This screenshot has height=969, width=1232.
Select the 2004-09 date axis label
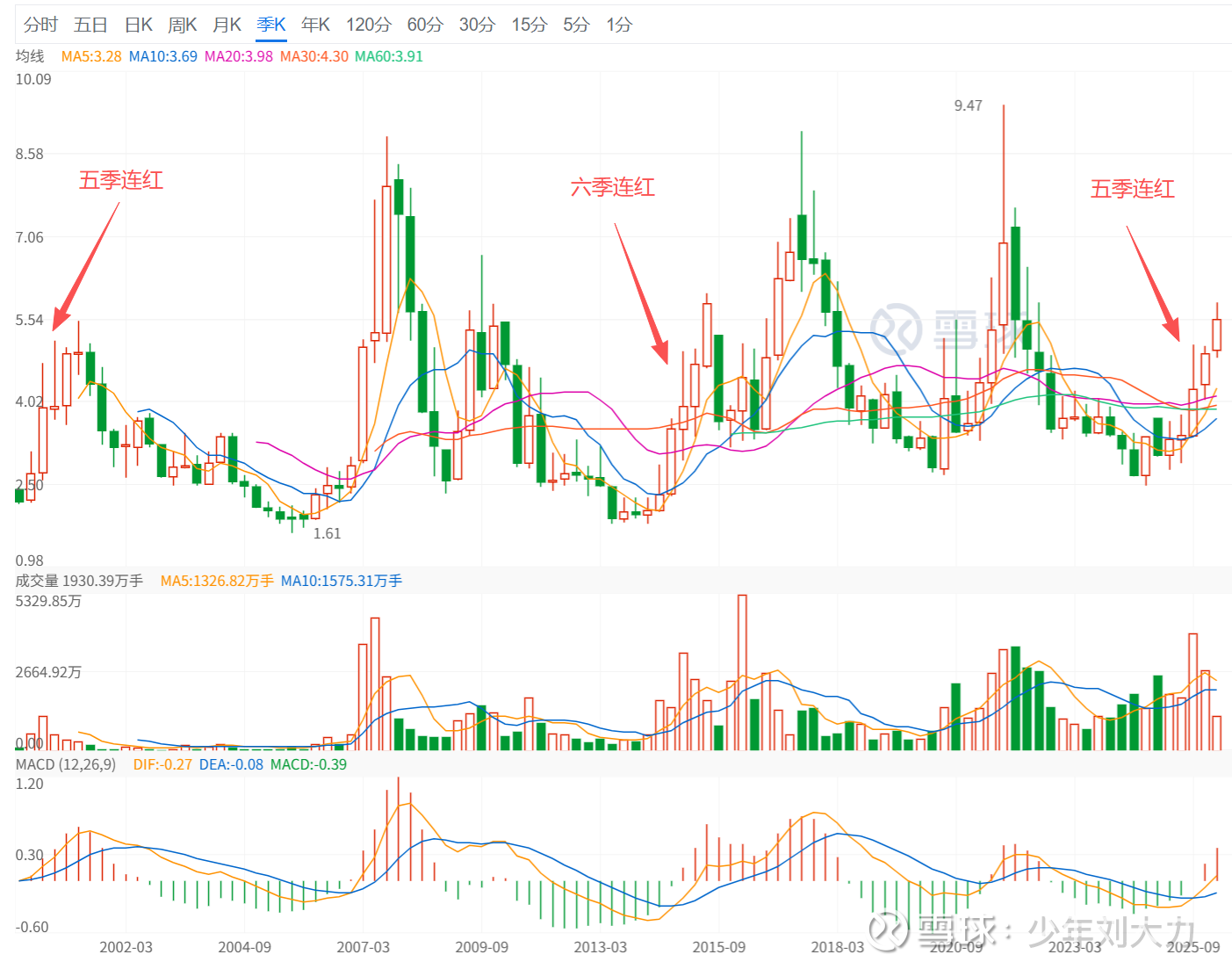244,947
